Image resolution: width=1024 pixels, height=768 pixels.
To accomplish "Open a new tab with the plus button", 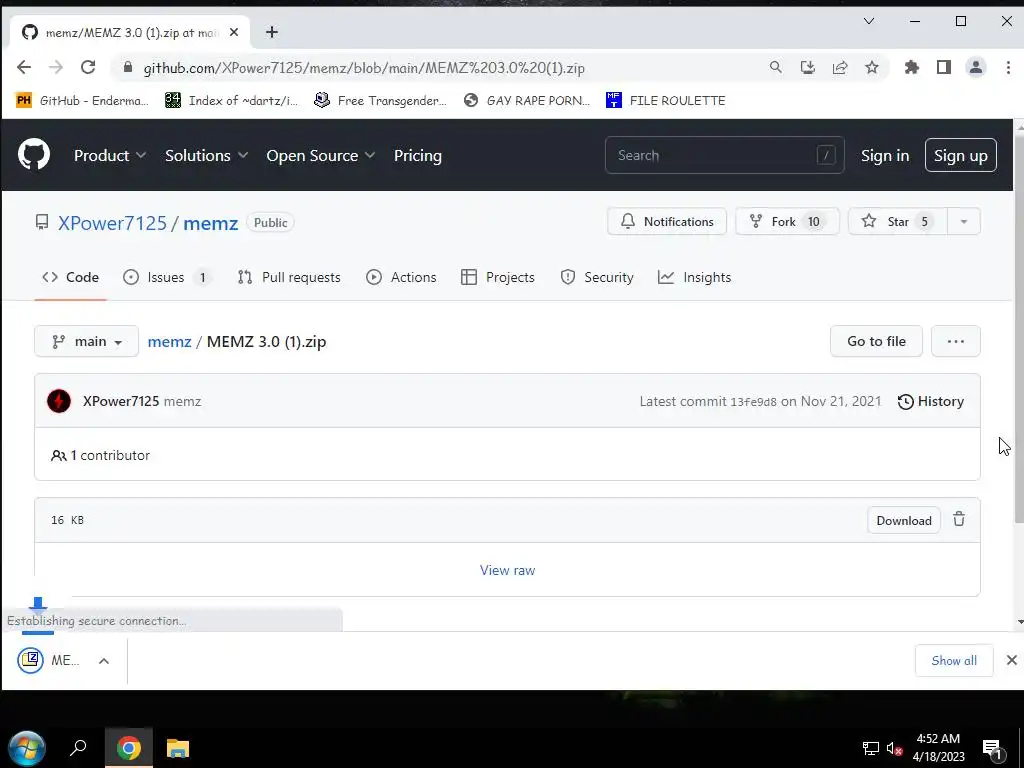I will coord(272,32).
